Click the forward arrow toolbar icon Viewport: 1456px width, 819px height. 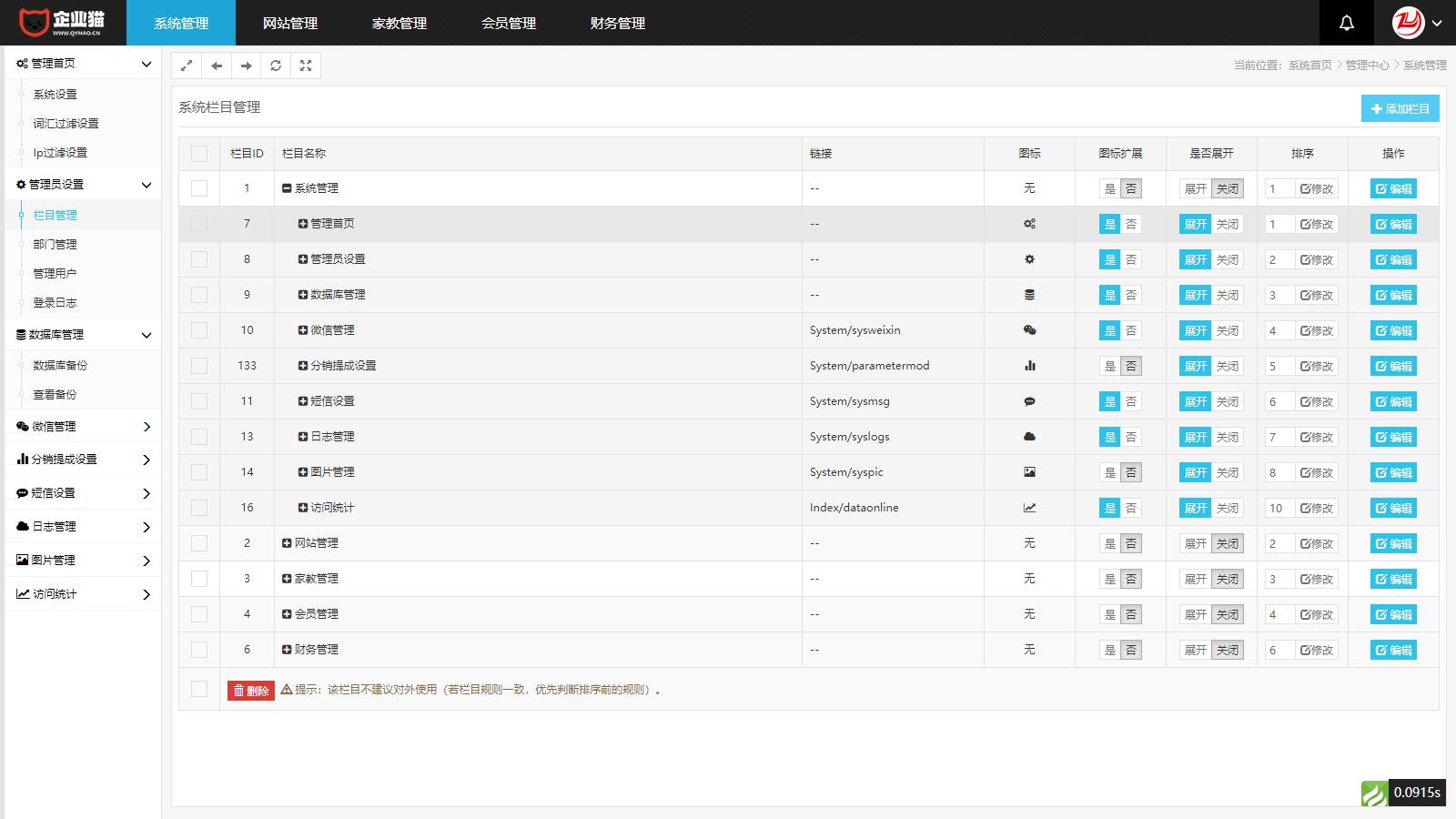coord(246,66)
